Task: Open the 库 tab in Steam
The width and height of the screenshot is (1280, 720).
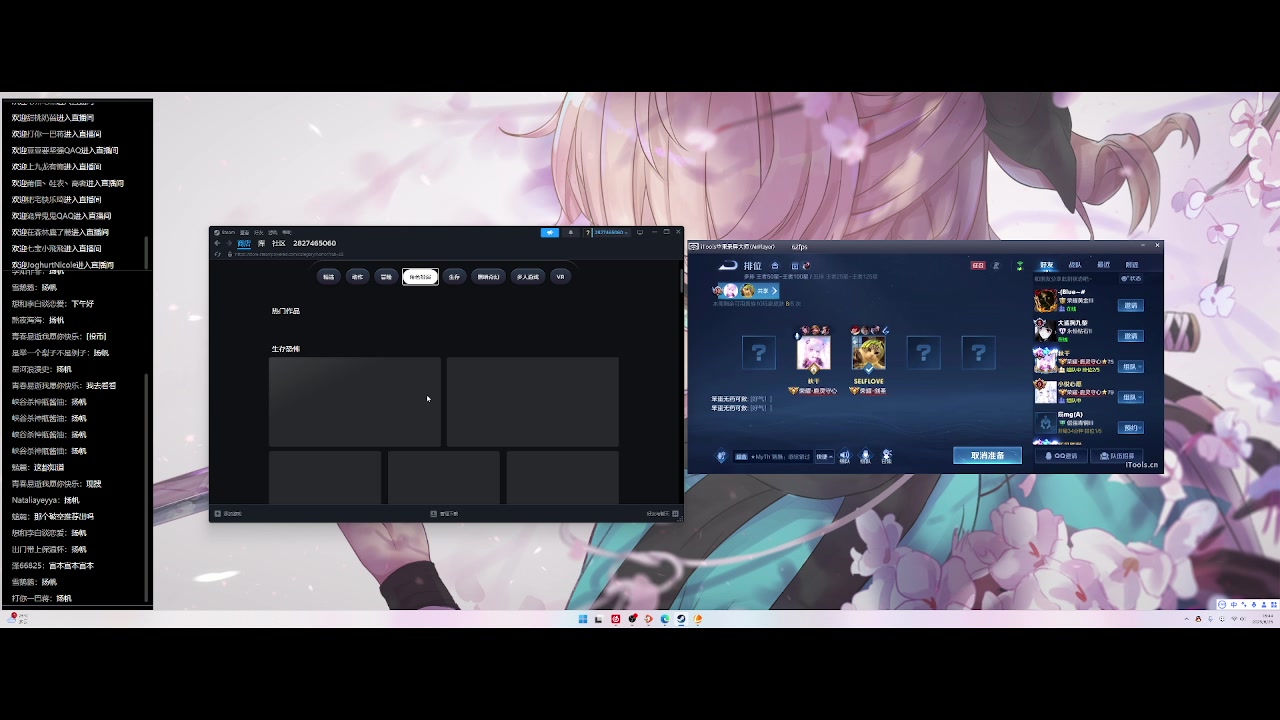Action: pyautogui.click(x=261, y=243)
